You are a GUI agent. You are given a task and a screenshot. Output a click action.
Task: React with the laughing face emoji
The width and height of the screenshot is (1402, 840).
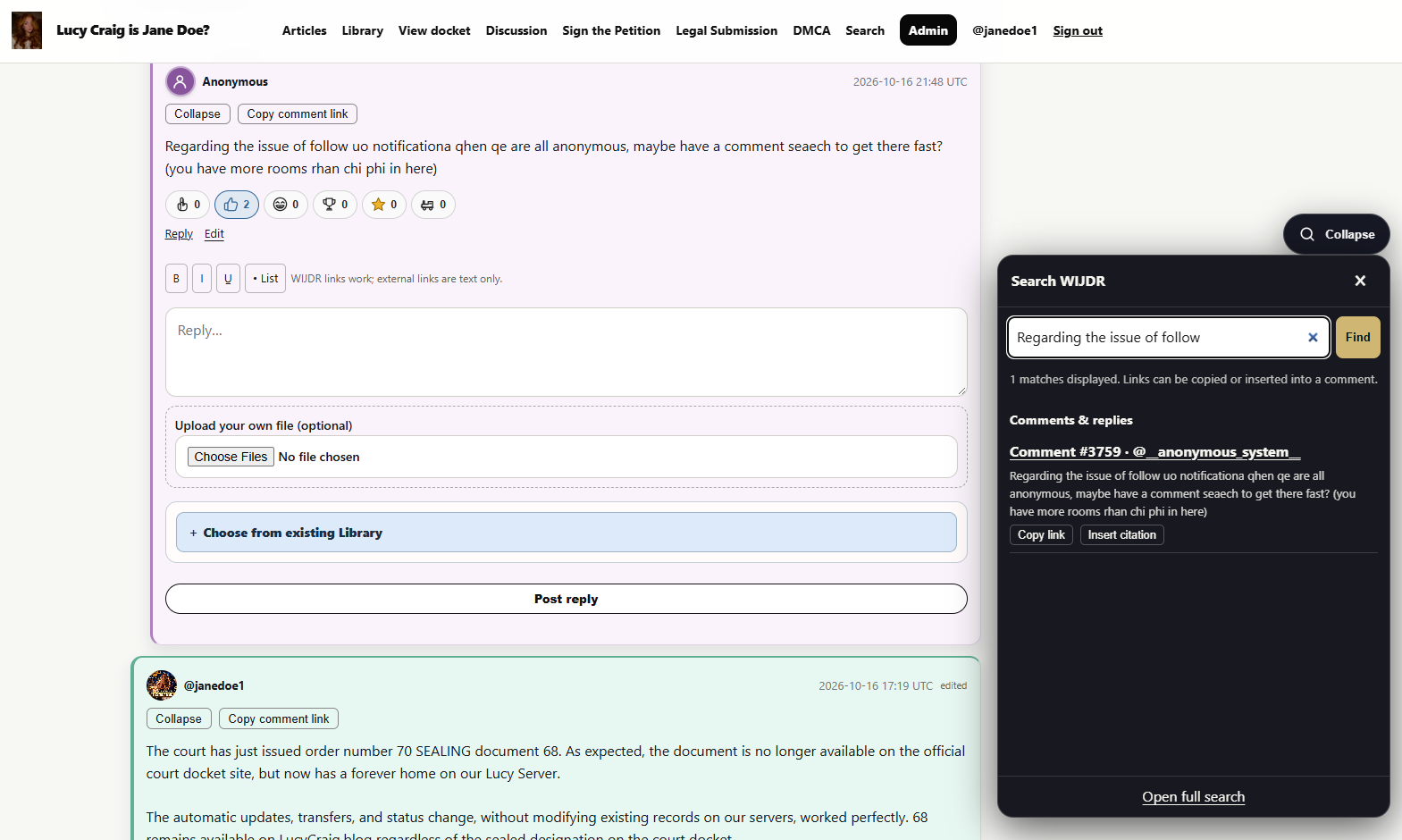(286, 205)
